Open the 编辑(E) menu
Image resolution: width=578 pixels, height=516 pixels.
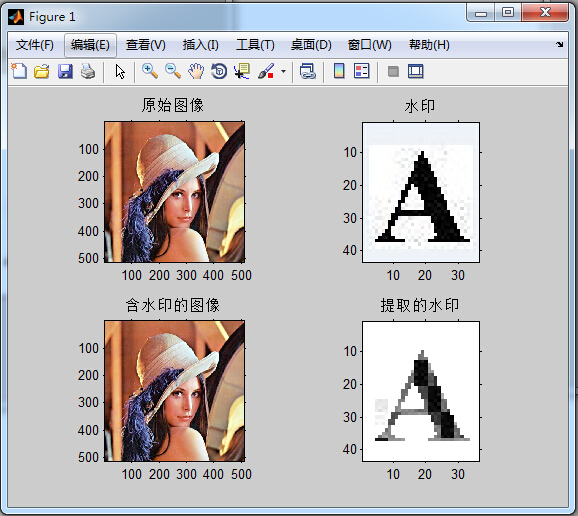tap(90, 45)
